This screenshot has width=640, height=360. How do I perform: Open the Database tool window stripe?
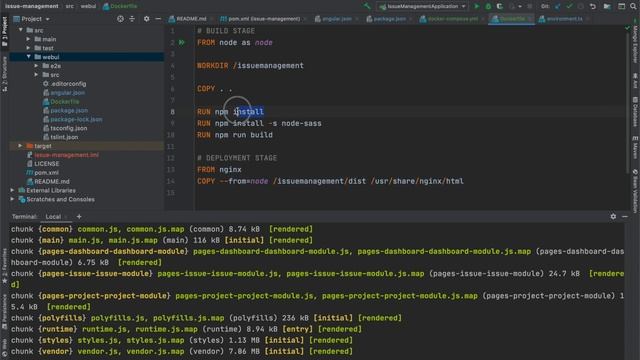click(635, 112)
